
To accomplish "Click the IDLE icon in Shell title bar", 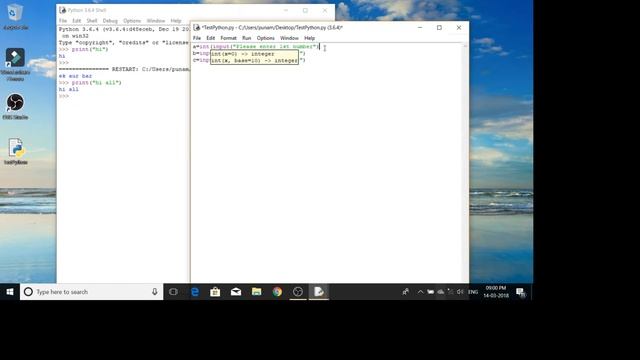I will pyautogui.click(x=63, y=10).
